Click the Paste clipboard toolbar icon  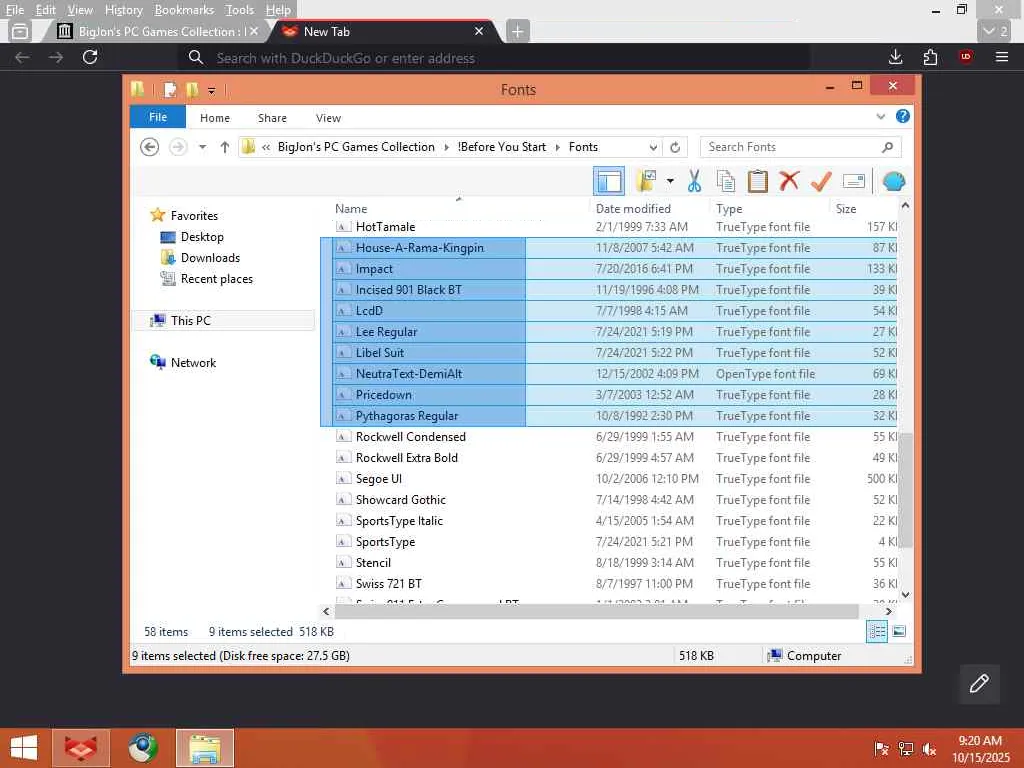[758, 181]
